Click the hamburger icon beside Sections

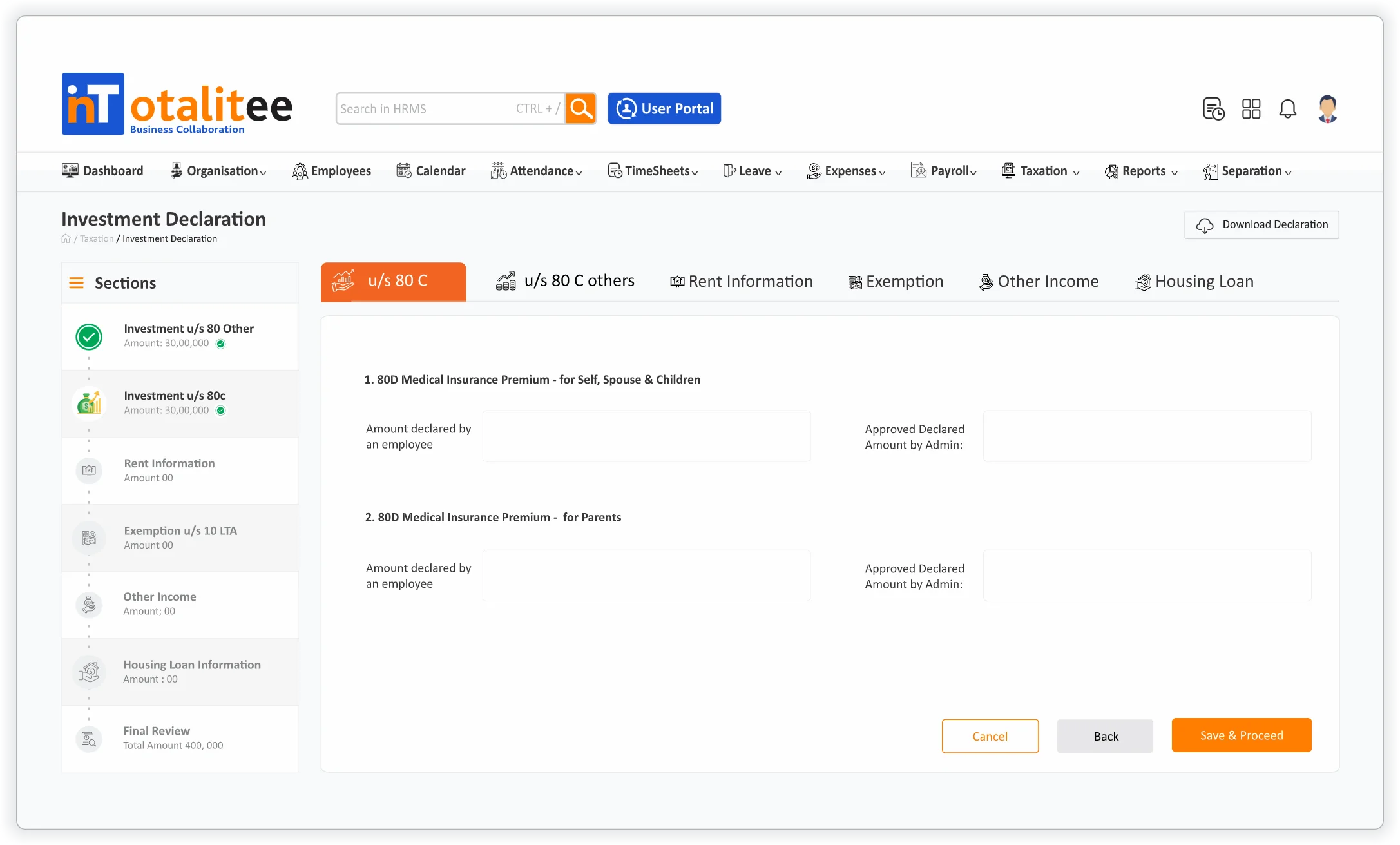point(76,283)
